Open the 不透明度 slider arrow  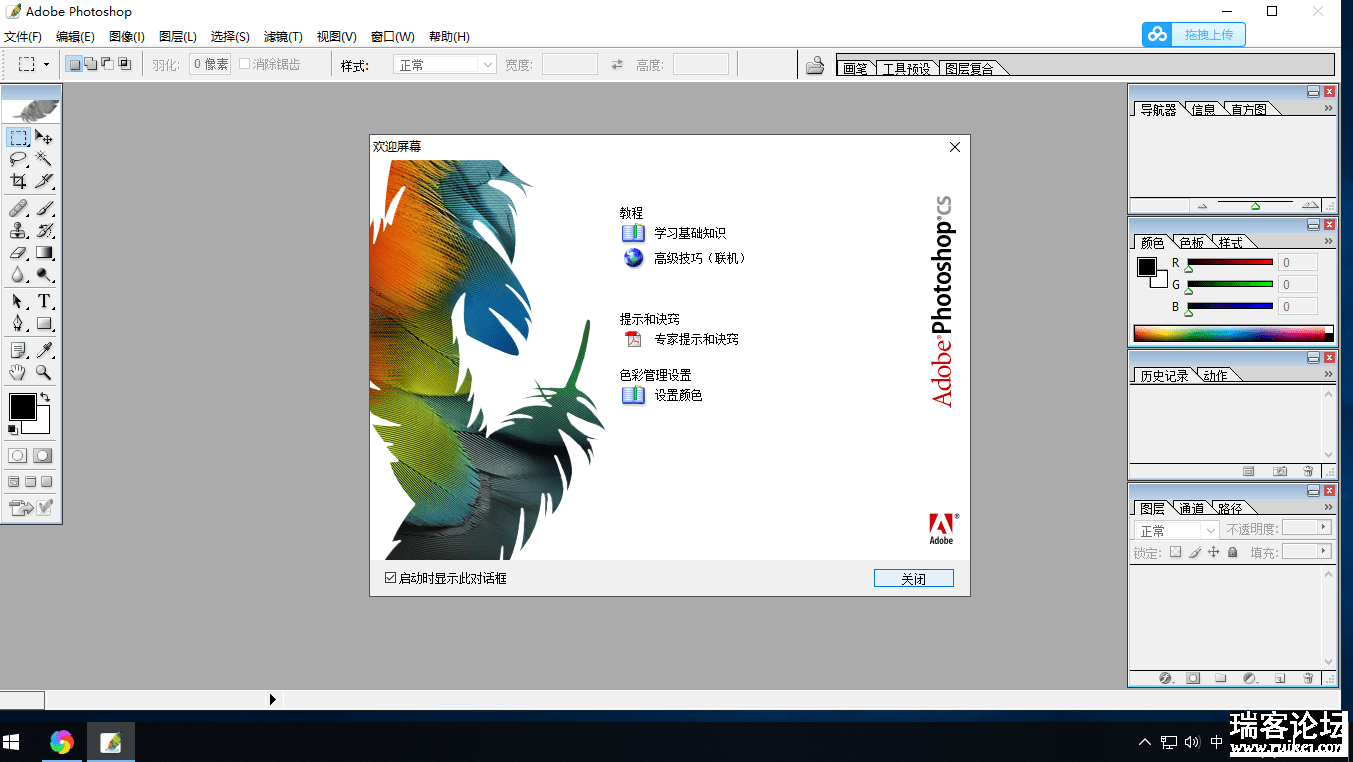[x=1325, y=527]
